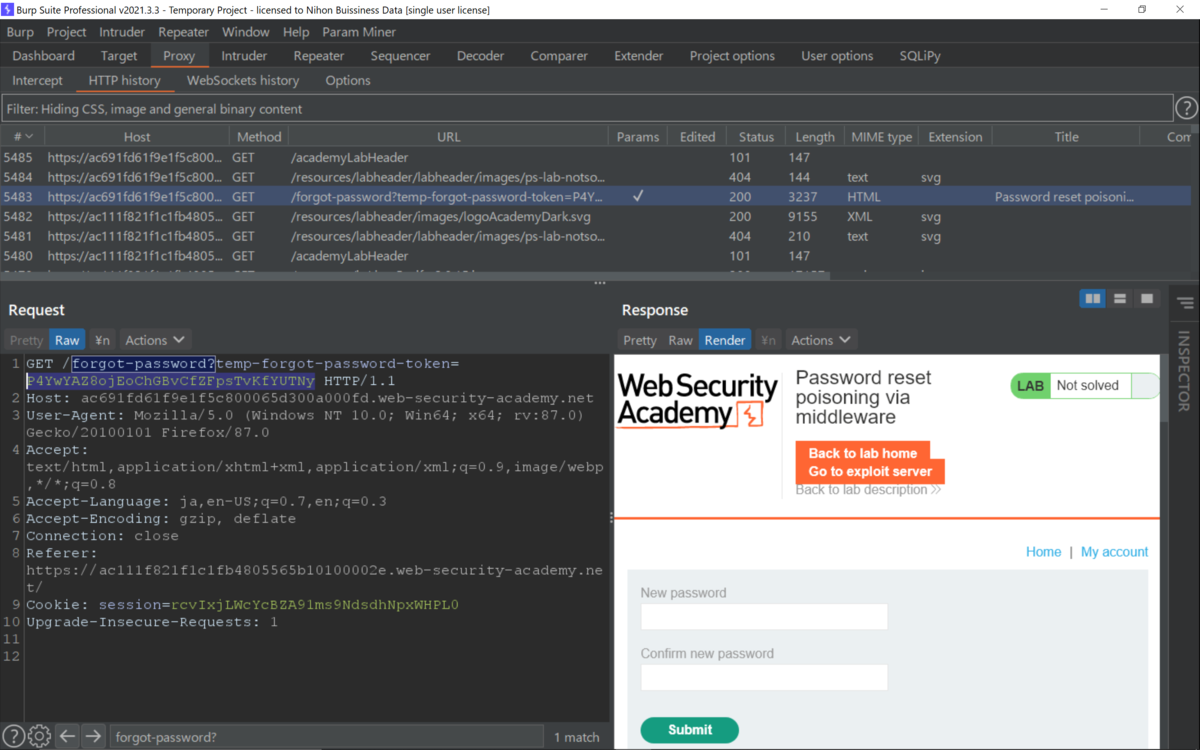Switch to the User options tab

tap(837, 56)
